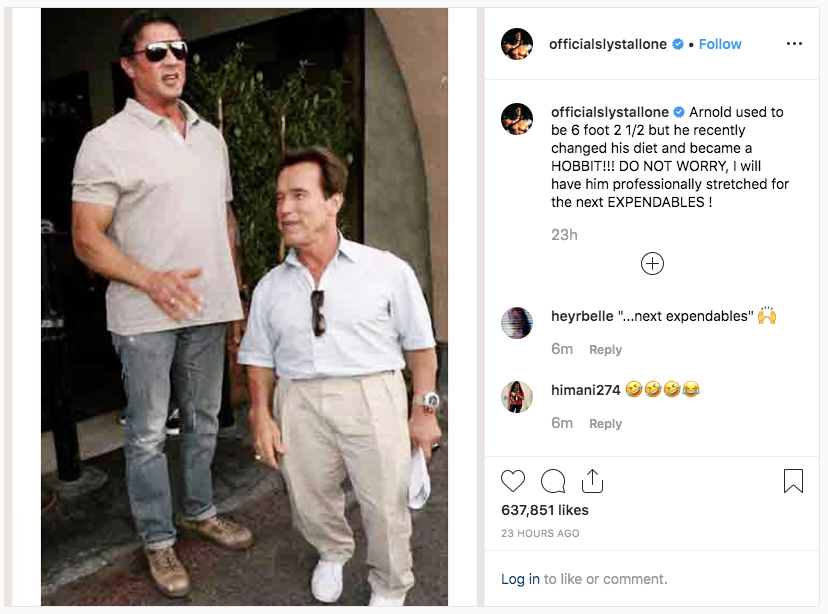Reply to heyrbelle's comment
828x614 pixels.
pyautogui.click(x=605, y=350)
